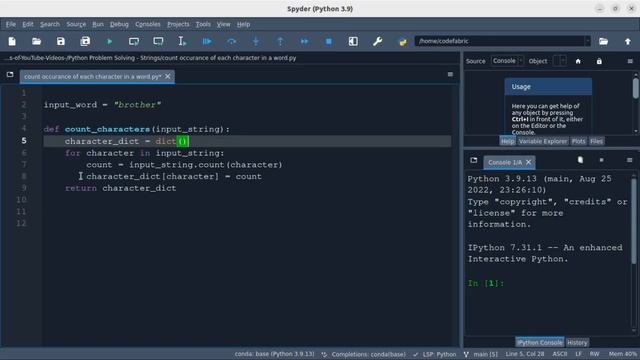Click Completions conda(base) status entry
640x360 pixels.
(x=364, y=354)
